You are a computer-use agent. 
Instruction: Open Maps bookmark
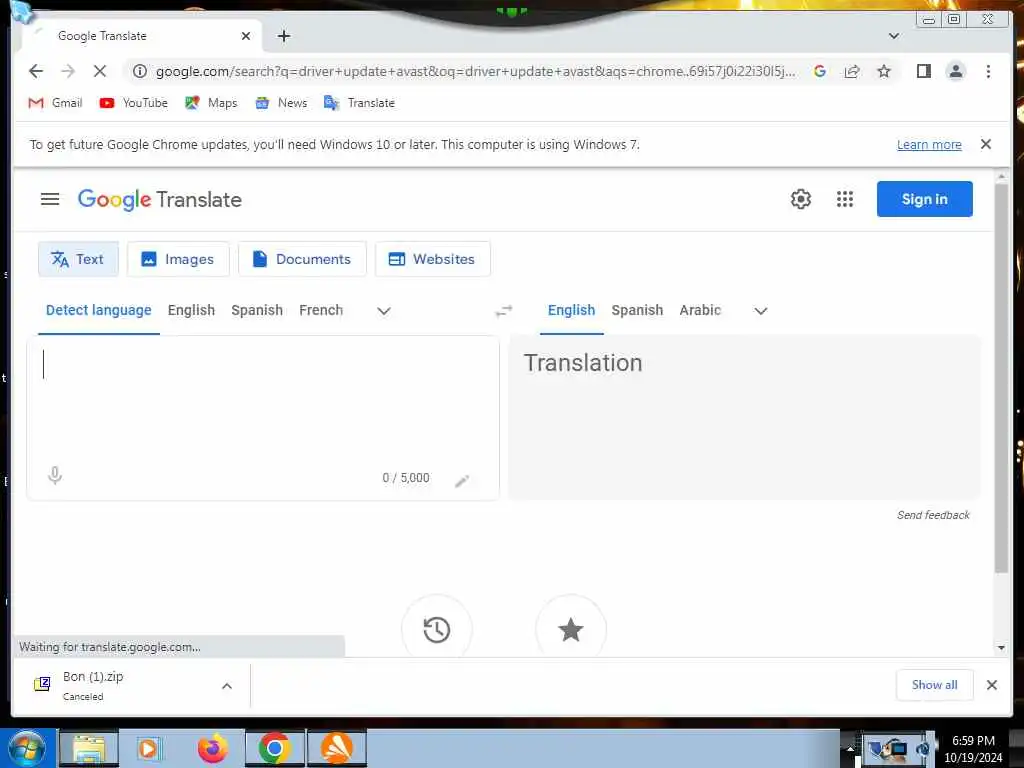[x=211, y=103]
